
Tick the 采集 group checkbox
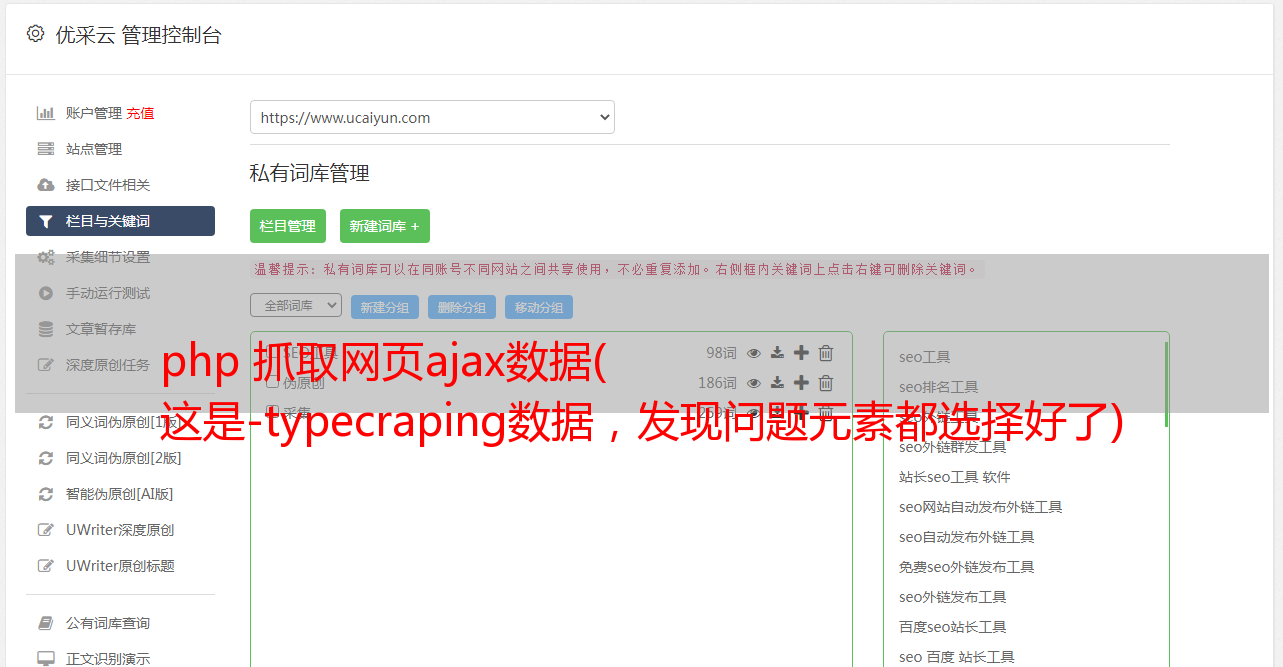pos(272,412)
